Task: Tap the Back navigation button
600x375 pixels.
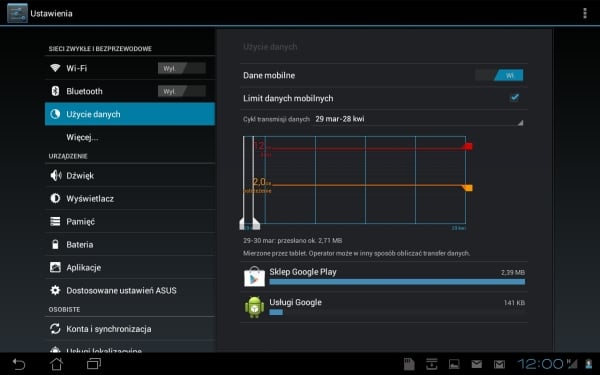Action: click(18, 364)
